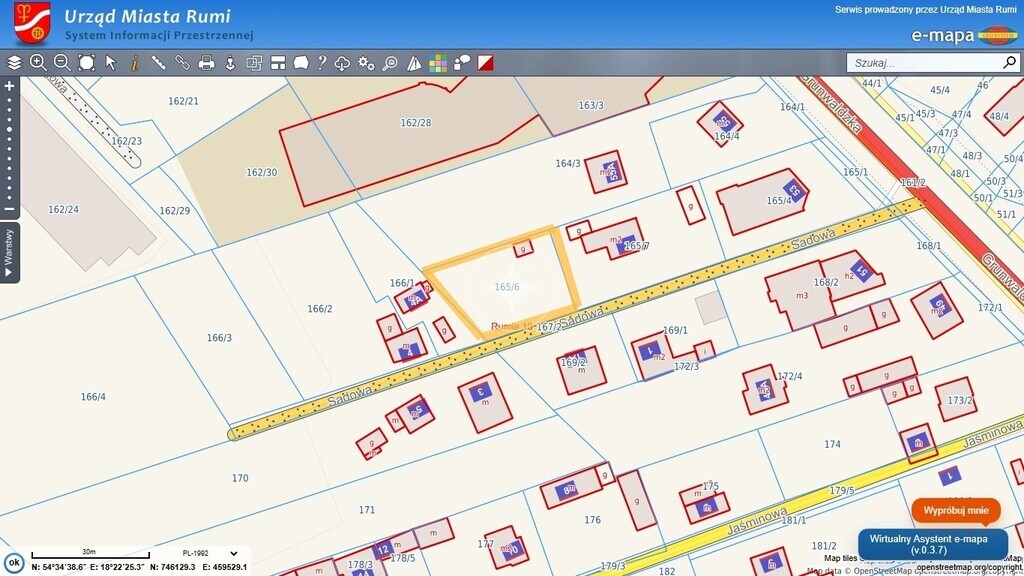
Task: Open Wirtualny Asystent e-mapa
Action: [x=932, y=545]
